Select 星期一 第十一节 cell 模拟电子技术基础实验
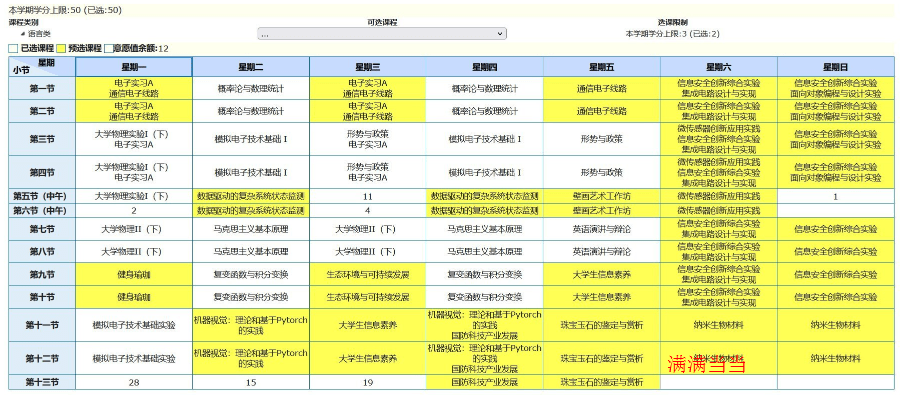Screen dimensions: 900x395 tap(134, 325)
